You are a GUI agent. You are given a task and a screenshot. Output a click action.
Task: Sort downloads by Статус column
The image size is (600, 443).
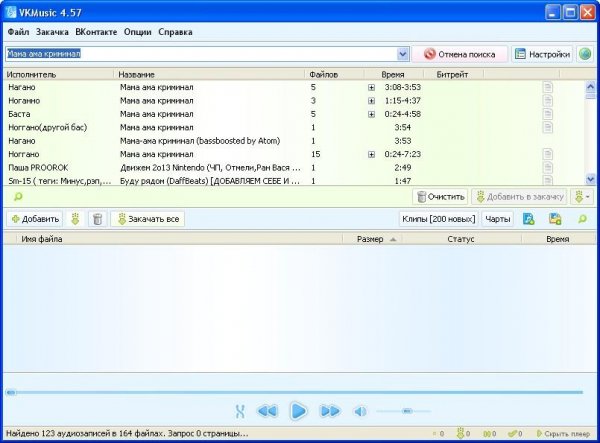[x=461, y=239]
